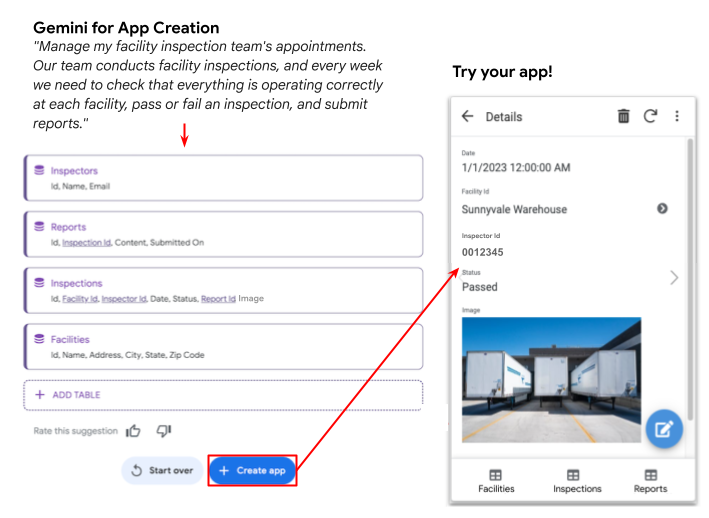This screenshot has width=709, height=518.
Task: Switch to the Inspections tab label
Action: point(577,489)
